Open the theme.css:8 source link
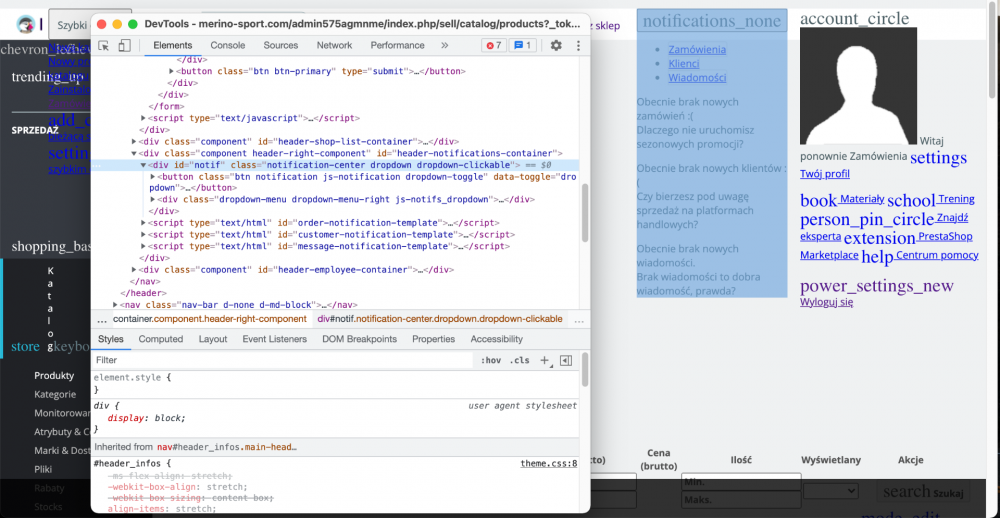The height and width of the screenshot is (518, 1000). click(548, 464)
